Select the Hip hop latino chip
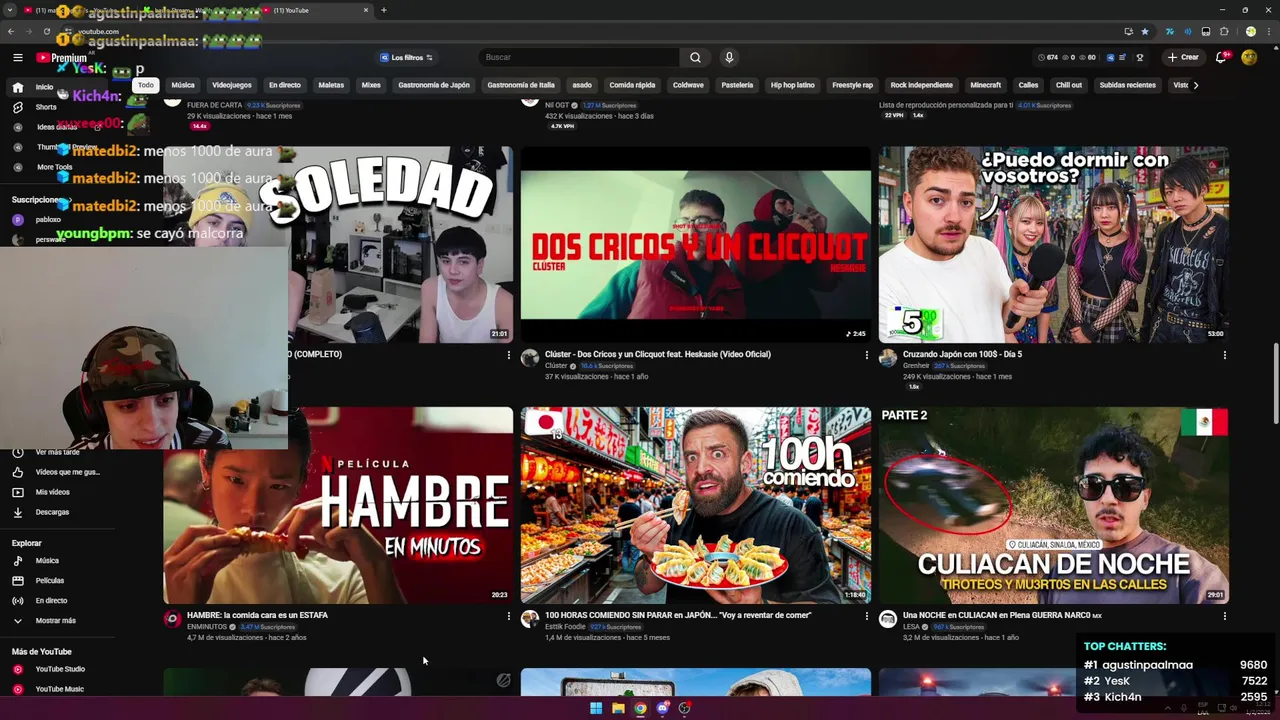Image resolution: width=1280 pixels, height=720 pixels. coord(792,85)
